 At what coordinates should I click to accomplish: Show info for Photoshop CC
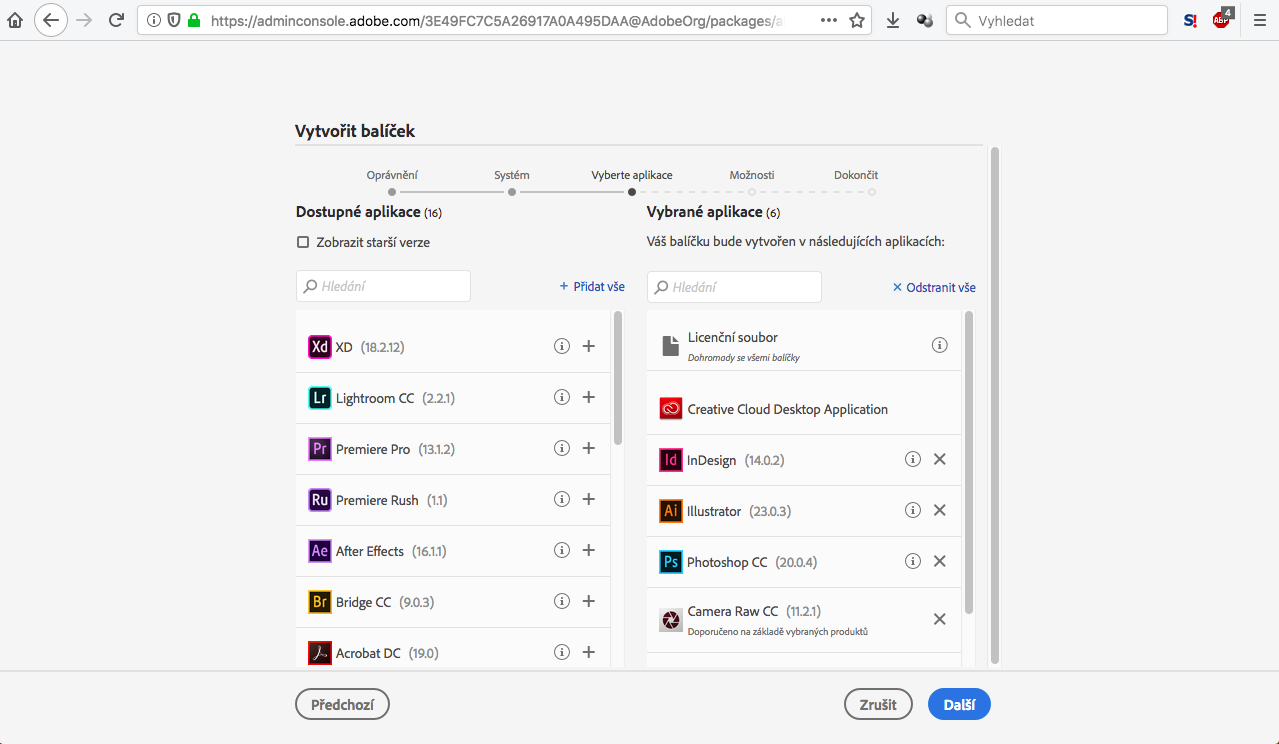tap(913, 561)
